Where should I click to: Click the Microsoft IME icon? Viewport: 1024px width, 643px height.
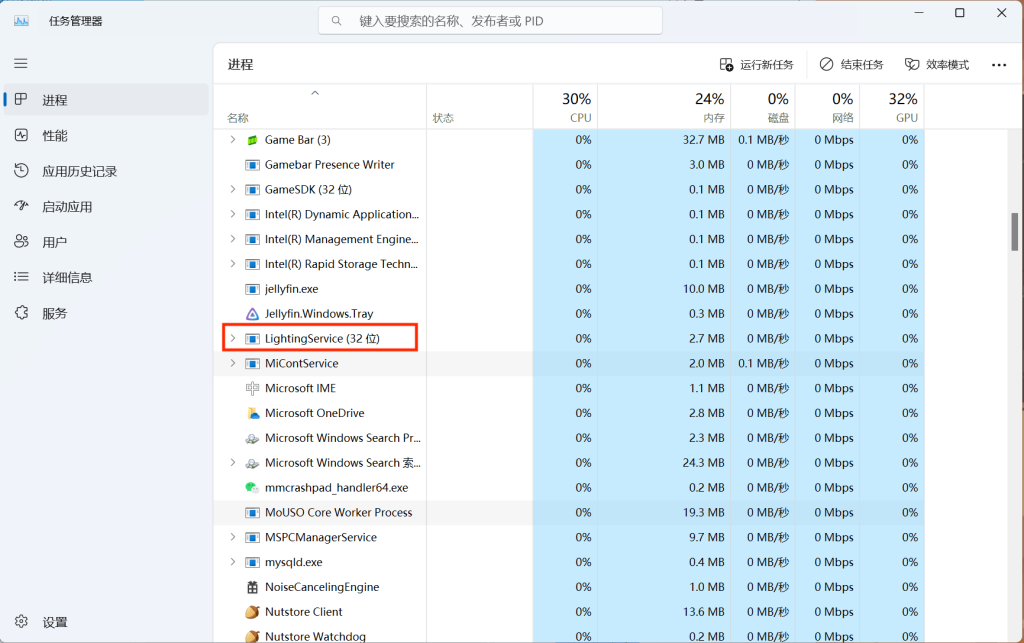(x=252, y=388)
